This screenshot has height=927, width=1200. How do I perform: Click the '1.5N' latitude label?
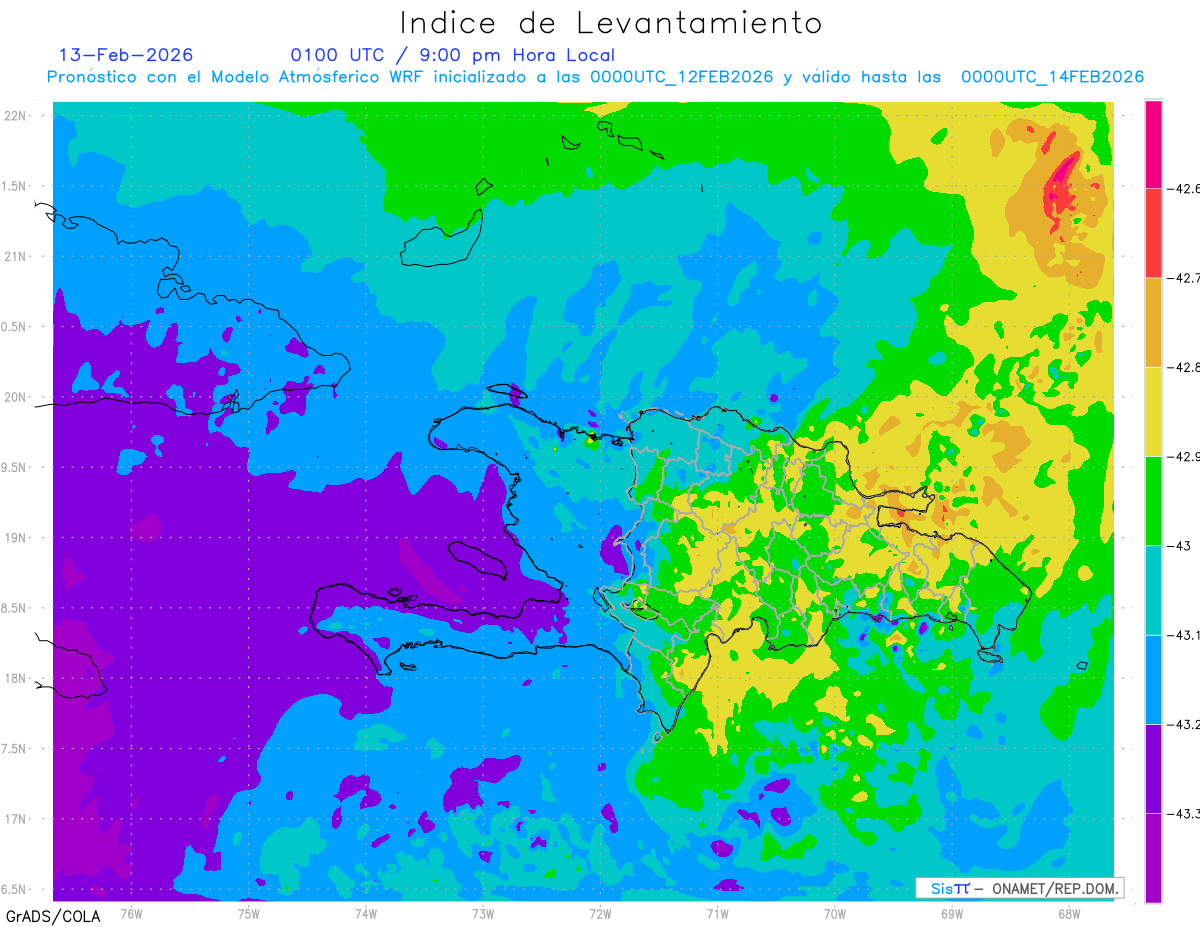tap(15, 186)
